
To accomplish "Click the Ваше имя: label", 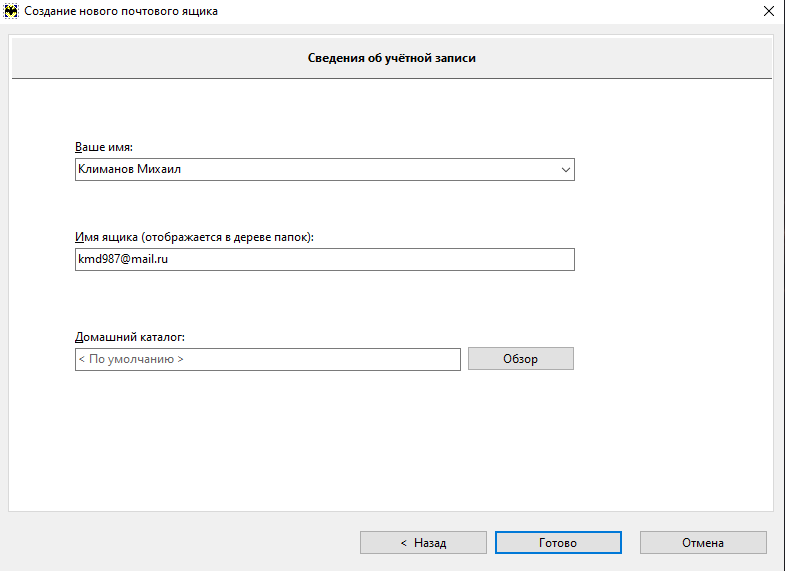I will [x=104, y=147].
